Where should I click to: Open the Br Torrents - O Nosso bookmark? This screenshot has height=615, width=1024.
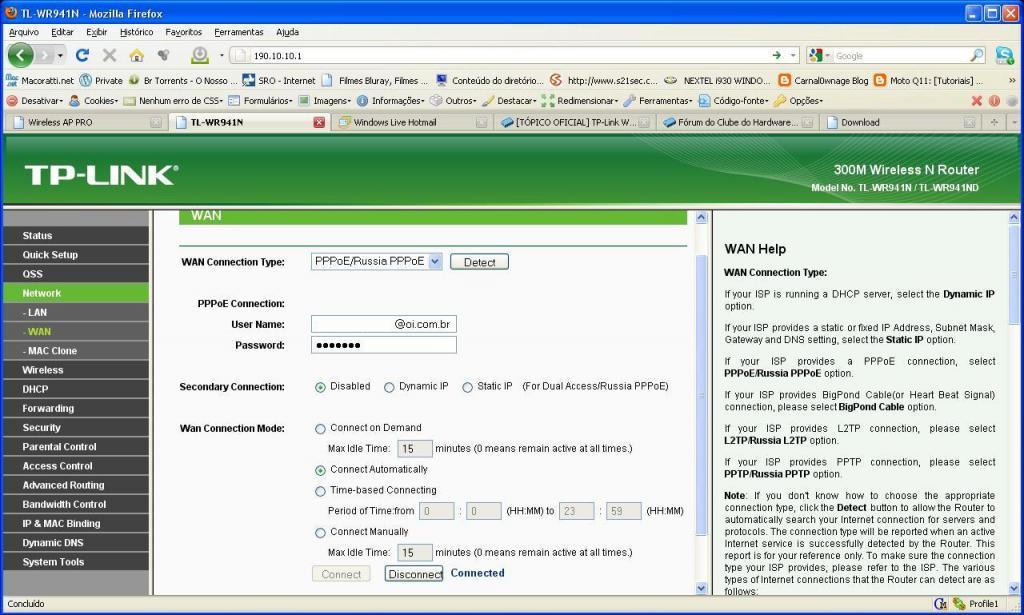[x=183, y=80]
